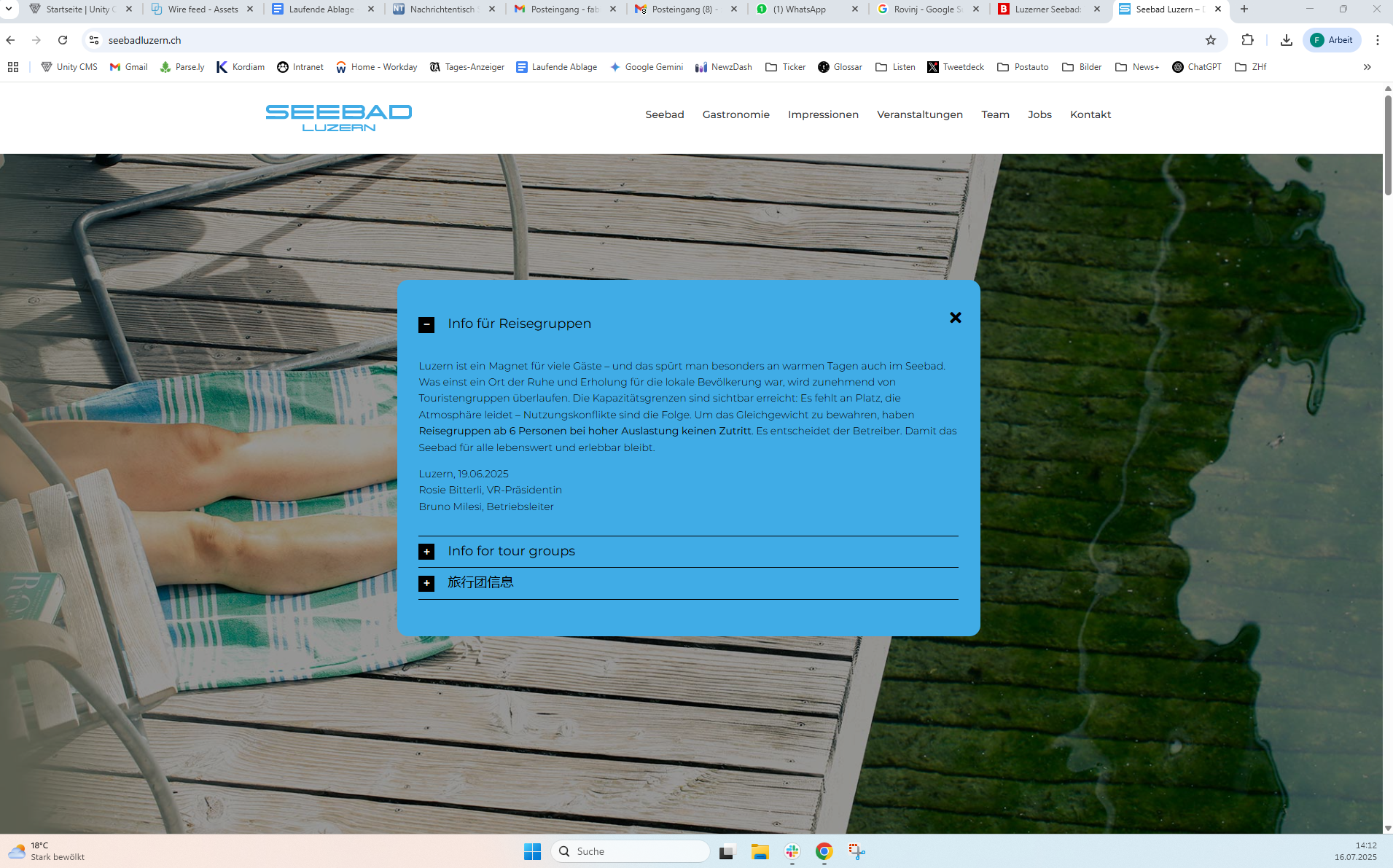
Task: Open the Tweetdeck bookmark
Action: pyautogui.click(x=956, y=67)
